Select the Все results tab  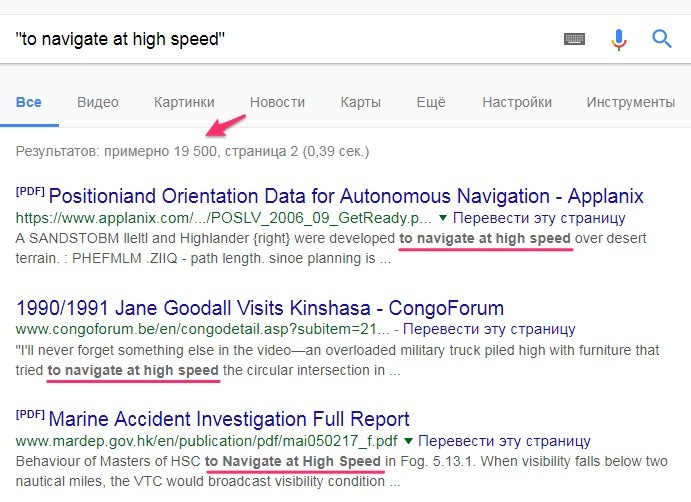click(x=29, y=102)
